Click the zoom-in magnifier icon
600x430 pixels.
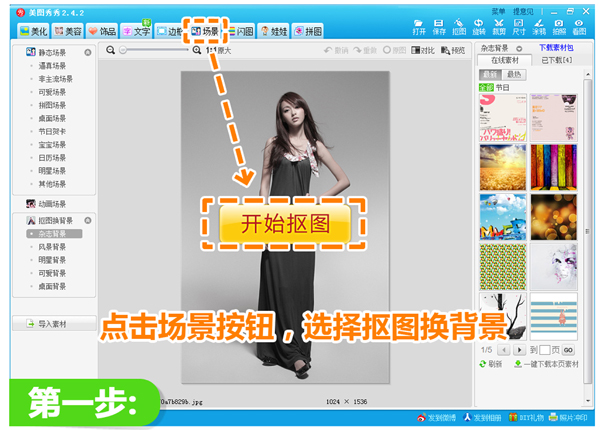coord(197,50)
